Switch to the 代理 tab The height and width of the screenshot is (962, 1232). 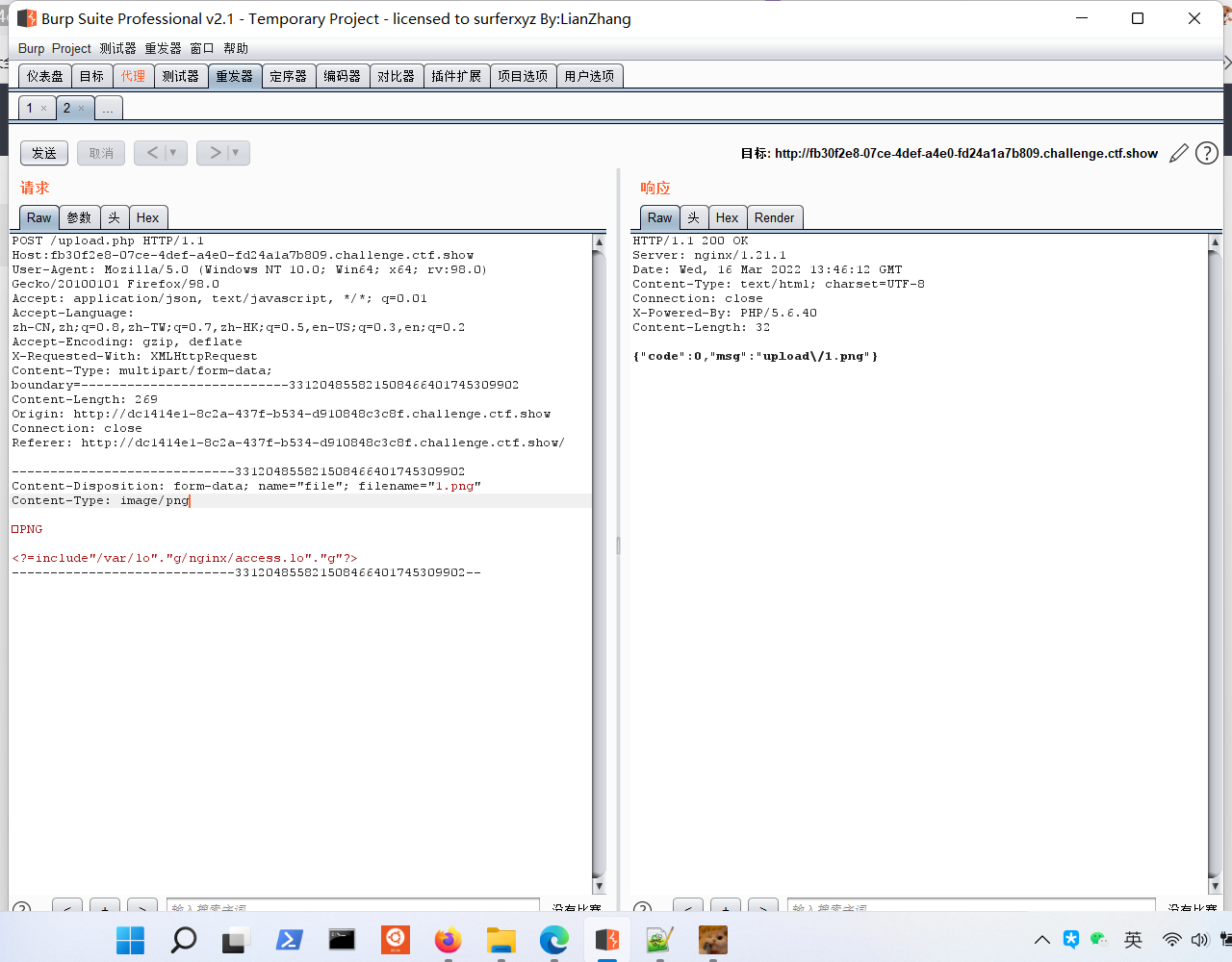[x=133, y=76]
